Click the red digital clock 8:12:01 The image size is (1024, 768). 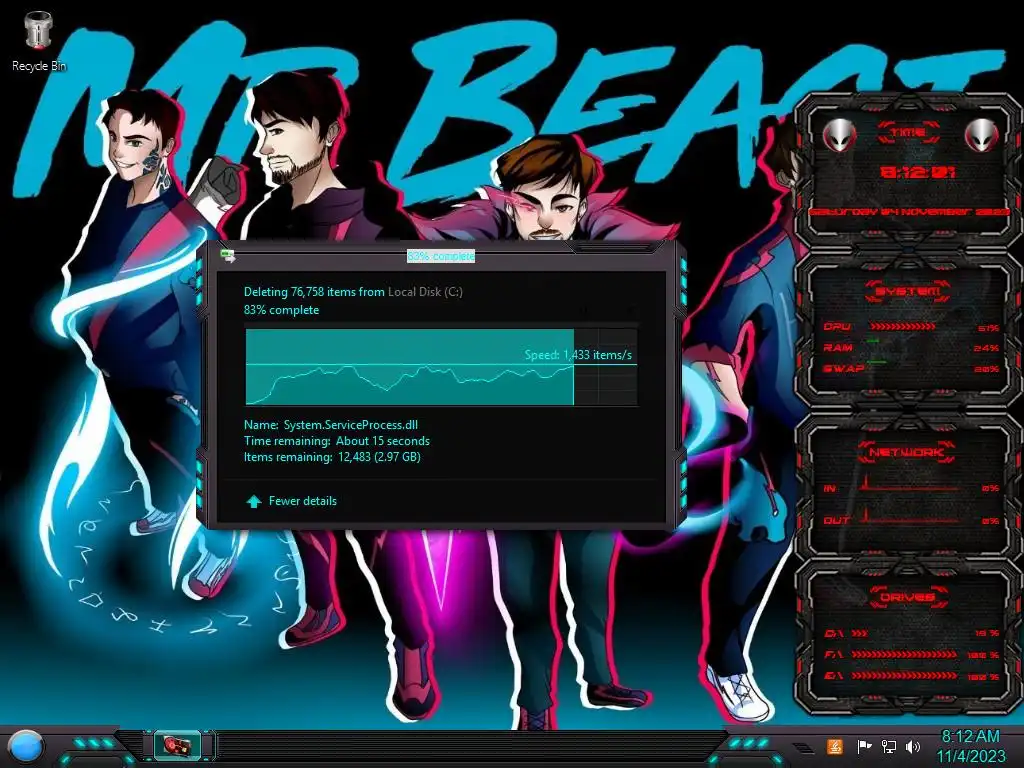(x=918, y=172)
